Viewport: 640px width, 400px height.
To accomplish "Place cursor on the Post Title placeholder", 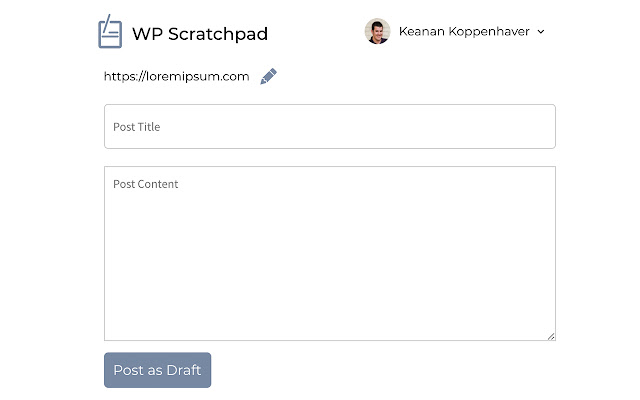I will (137, 127).
